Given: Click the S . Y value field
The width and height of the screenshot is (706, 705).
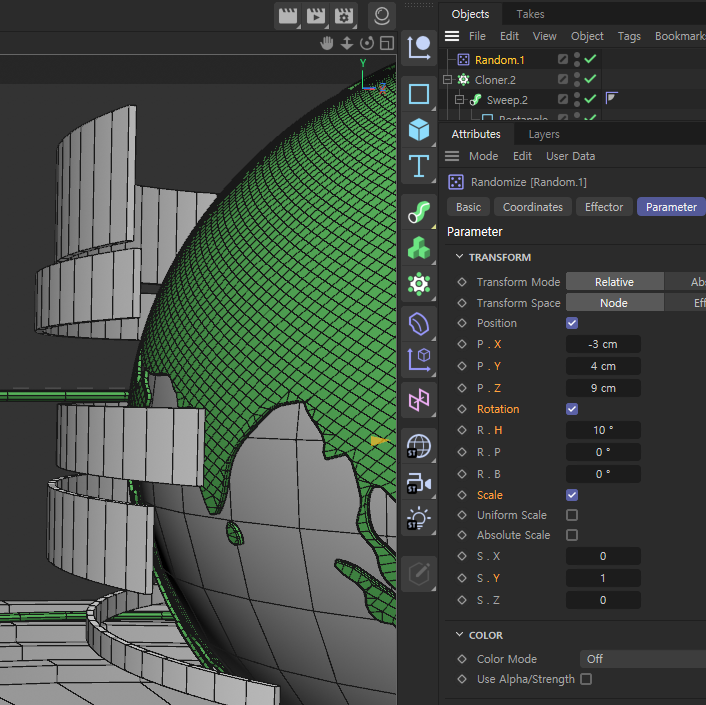Looking at the screenshot, I should pos(603,578).
